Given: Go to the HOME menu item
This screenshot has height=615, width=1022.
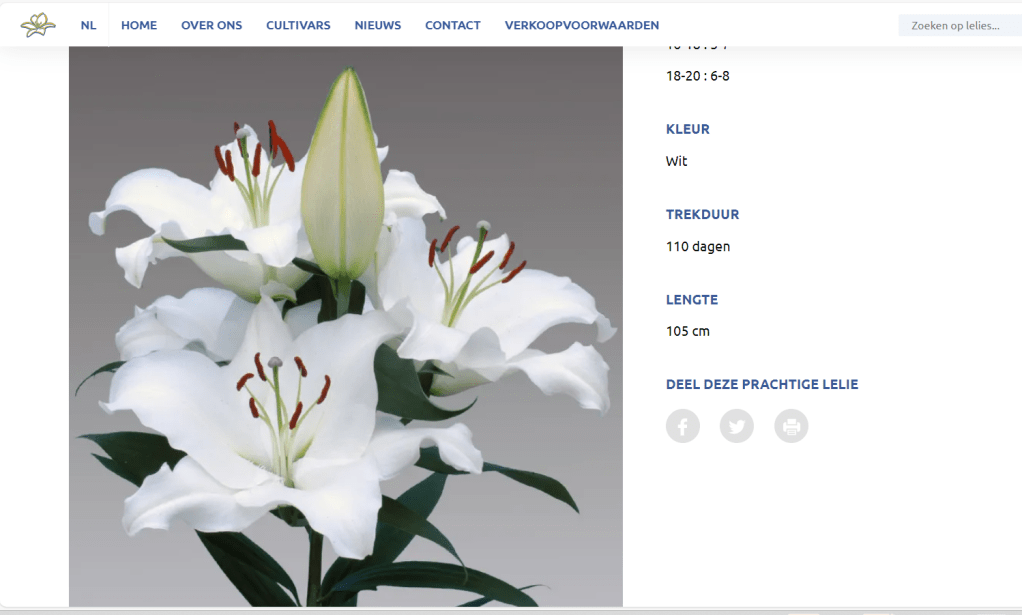Looking at the screenshot, I should 139,25.
